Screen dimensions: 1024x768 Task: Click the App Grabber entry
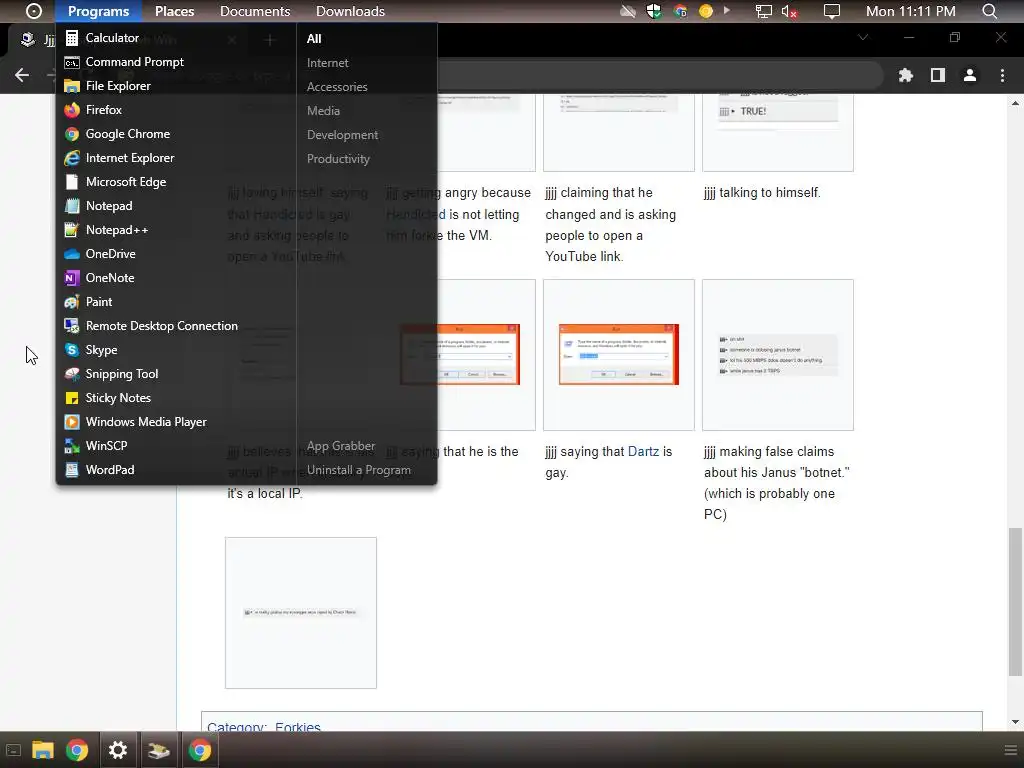(341, 446)
